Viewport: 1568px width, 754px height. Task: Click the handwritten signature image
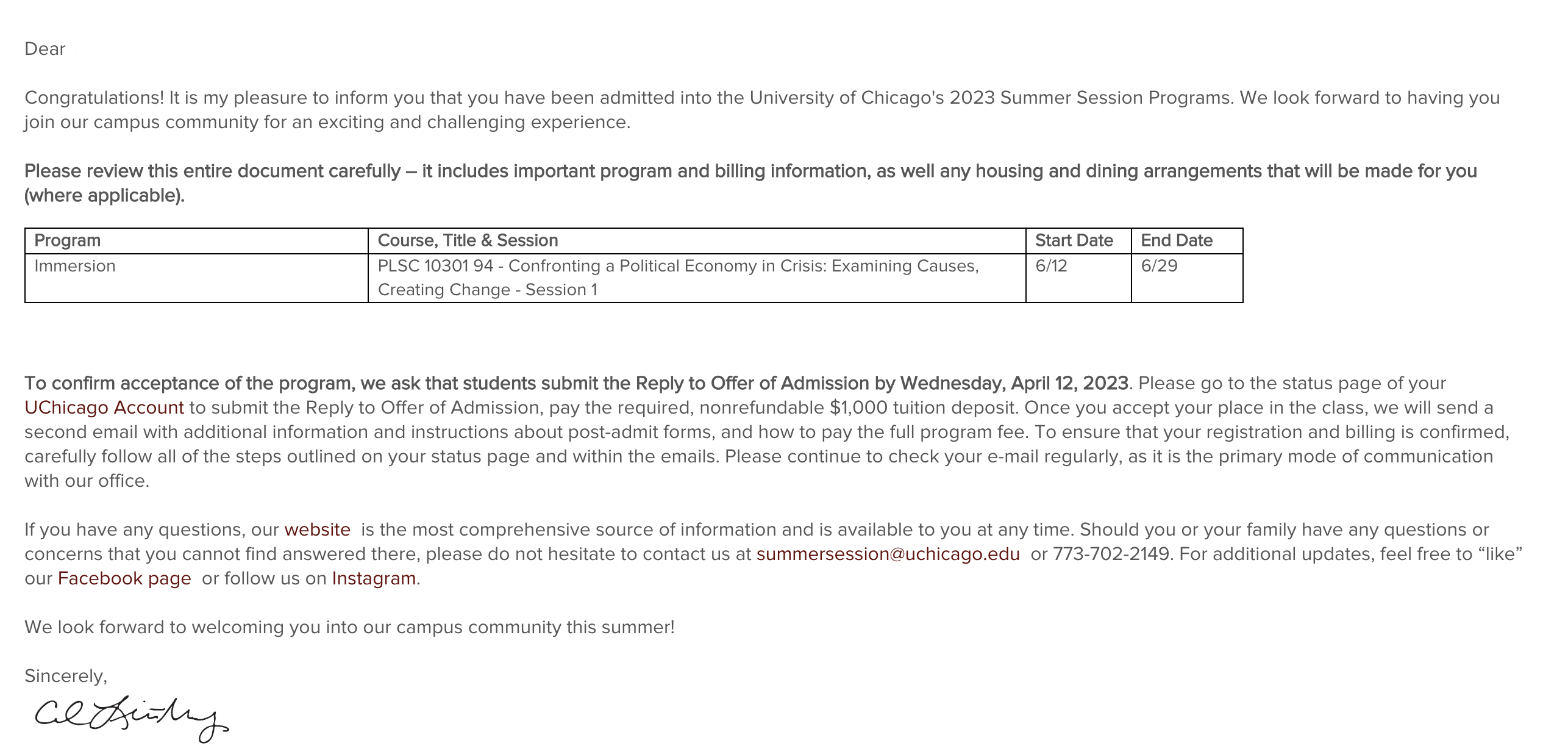(x=131, y=719)
